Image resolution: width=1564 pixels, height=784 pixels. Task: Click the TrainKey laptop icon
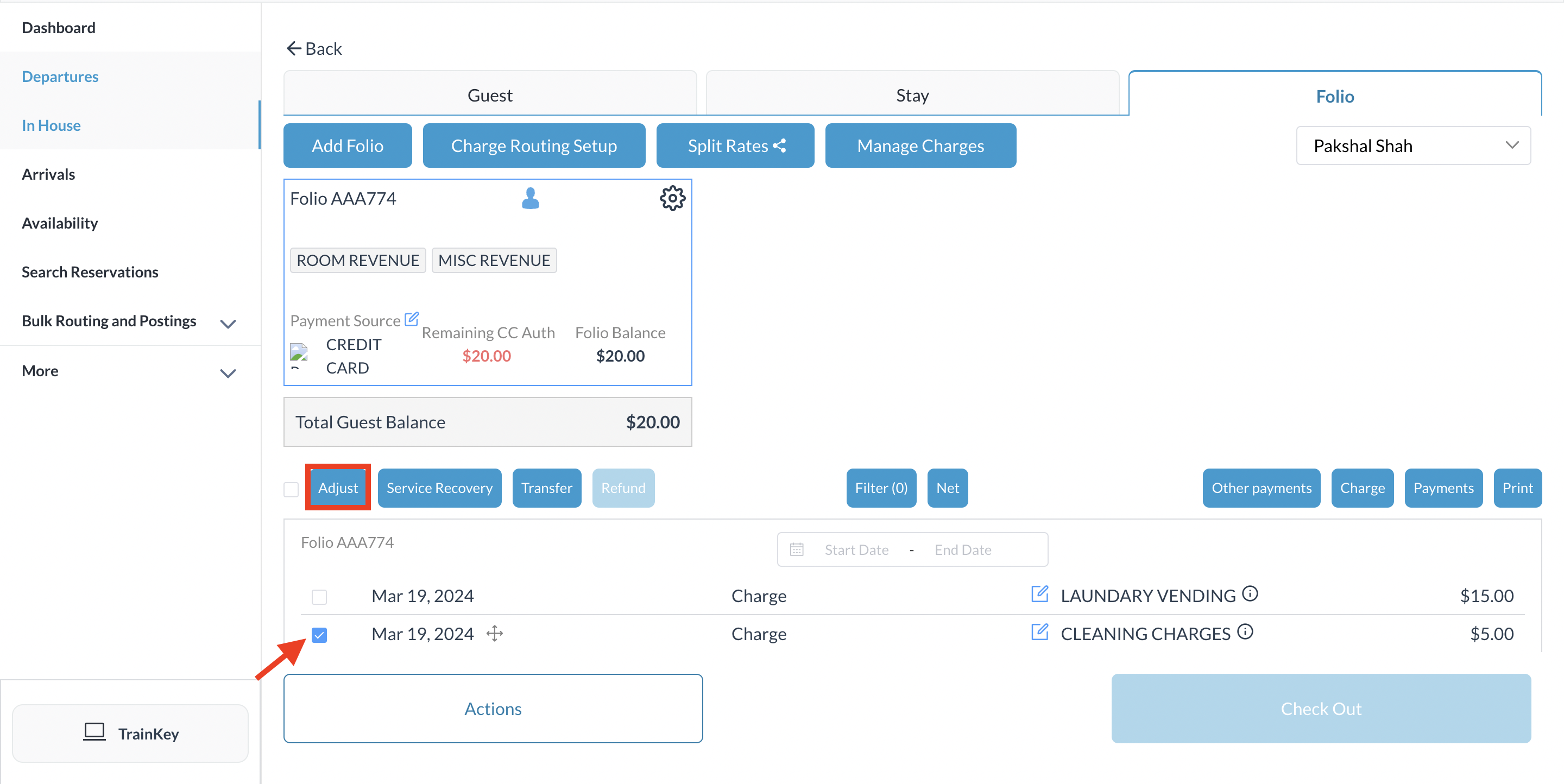[x=94, y=732]
